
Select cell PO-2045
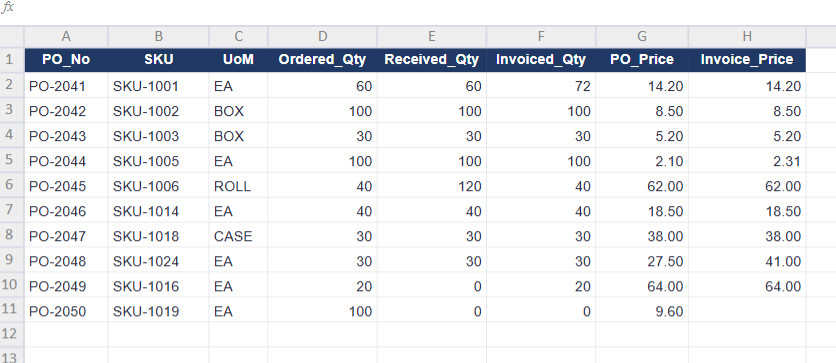tap(66, 185)
